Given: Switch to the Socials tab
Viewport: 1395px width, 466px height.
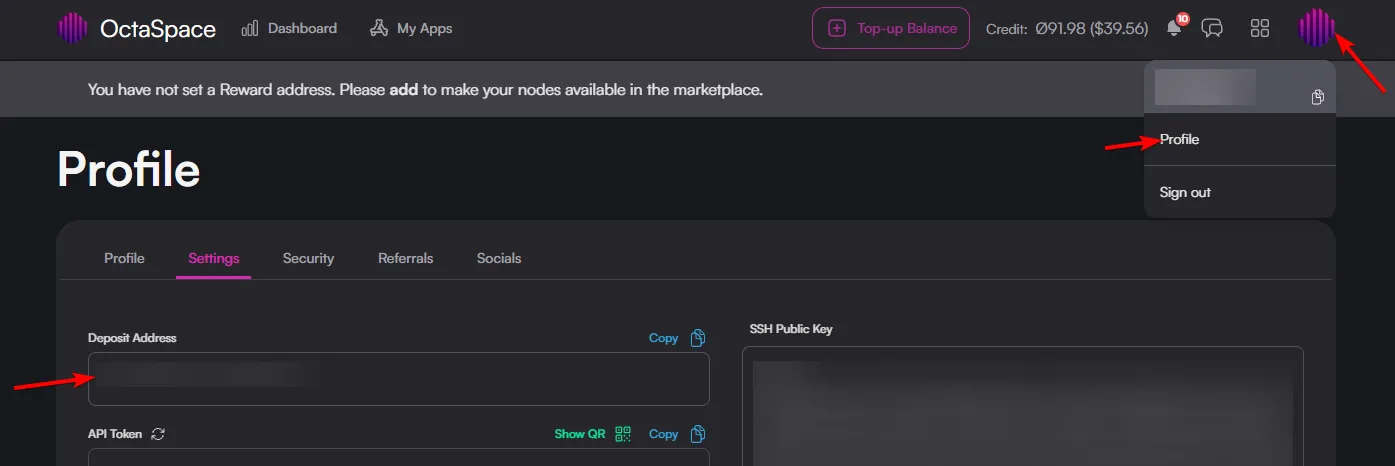Looking at the screenshot, I should point(499,258).
